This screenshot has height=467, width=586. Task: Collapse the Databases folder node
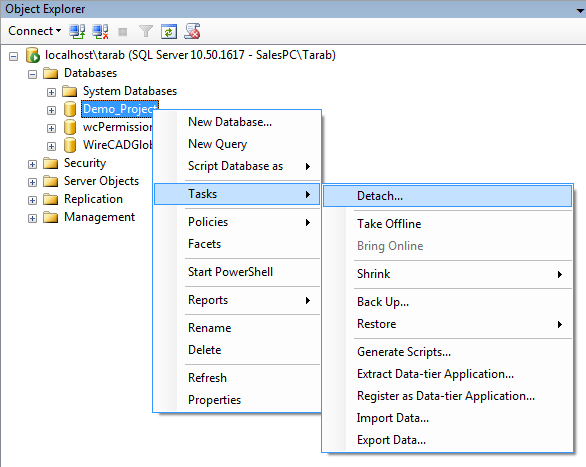tap(33, 74)
